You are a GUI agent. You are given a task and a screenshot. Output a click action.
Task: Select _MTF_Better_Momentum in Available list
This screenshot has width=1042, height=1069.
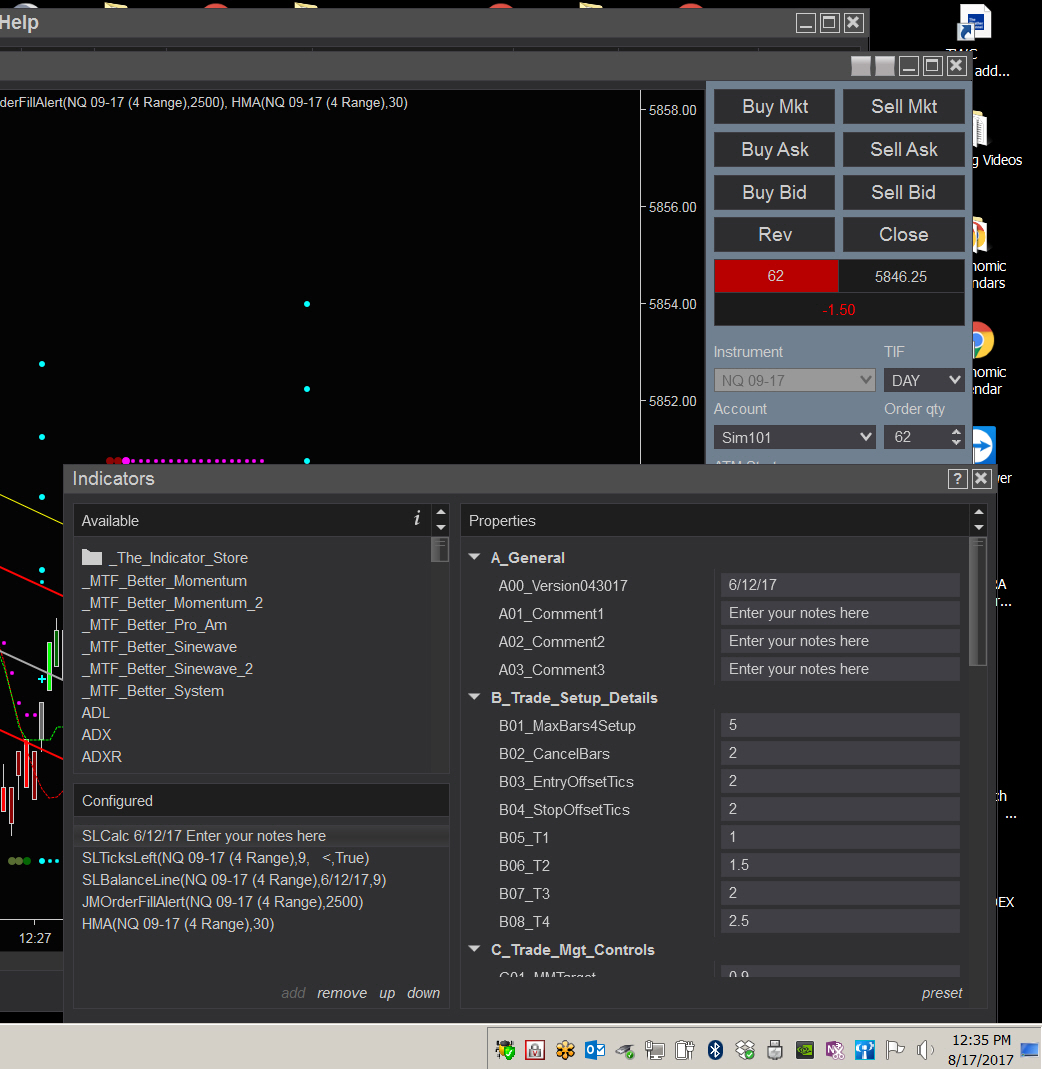(164, 581)
